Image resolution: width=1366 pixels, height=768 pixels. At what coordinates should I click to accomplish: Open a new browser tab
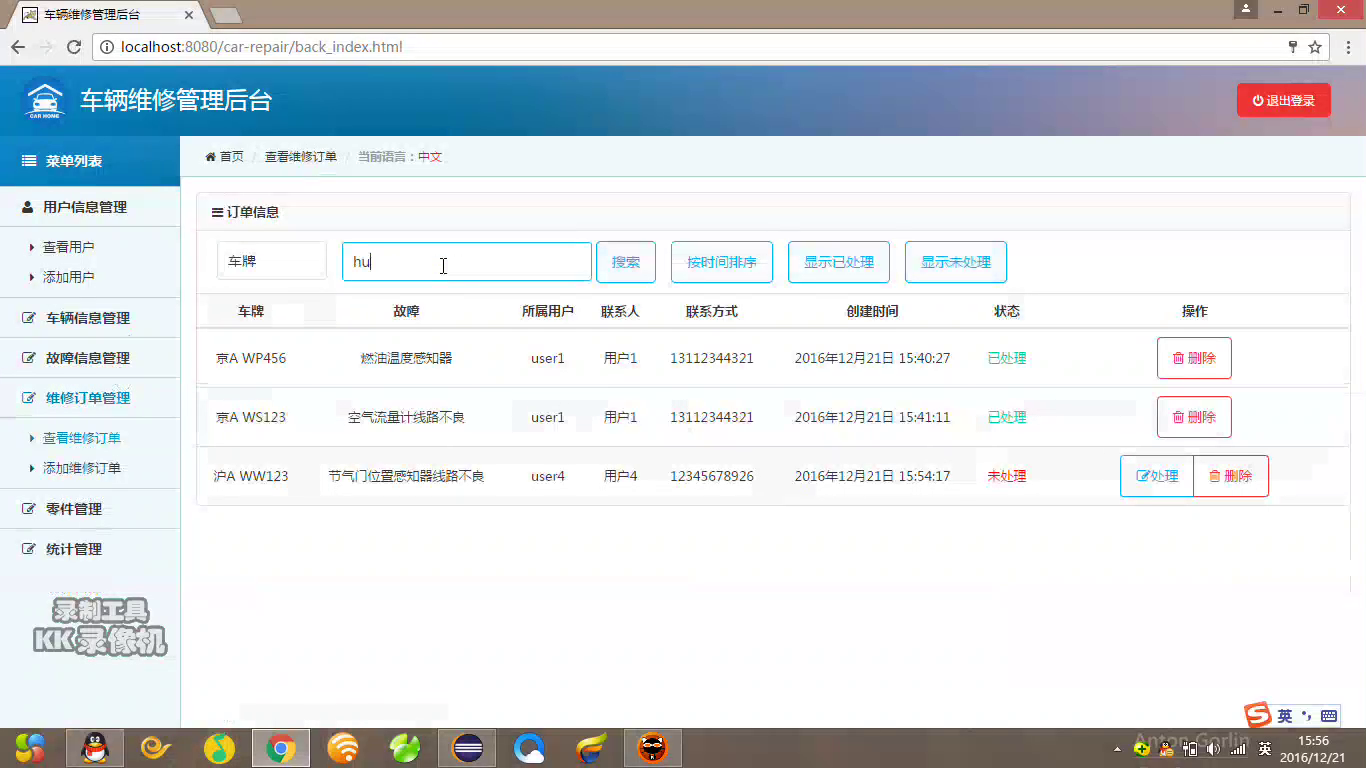[x=226, y=15]
